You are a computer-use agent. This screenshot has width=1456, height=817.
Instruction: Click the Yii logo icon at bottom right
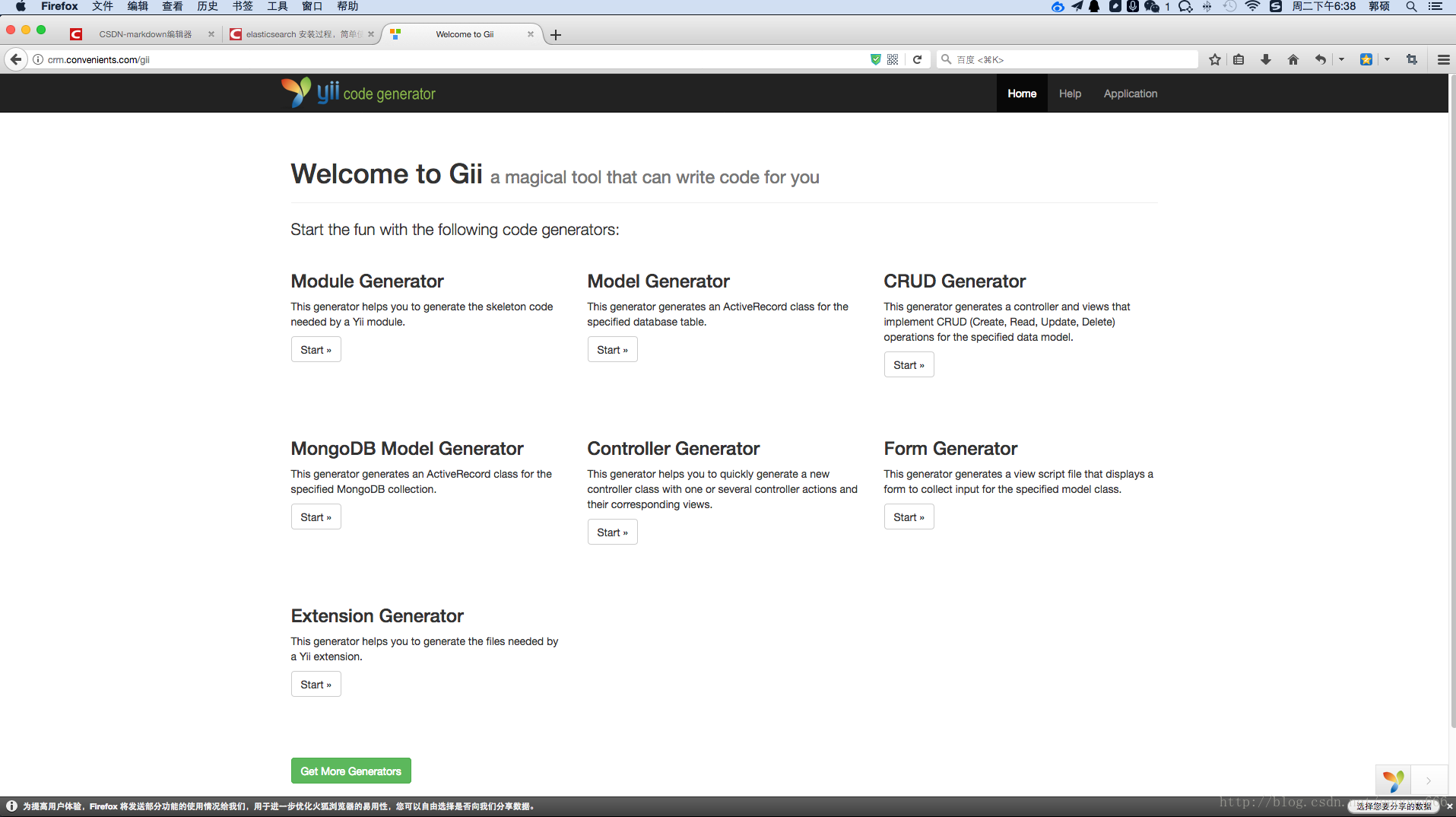(1394, 780)
